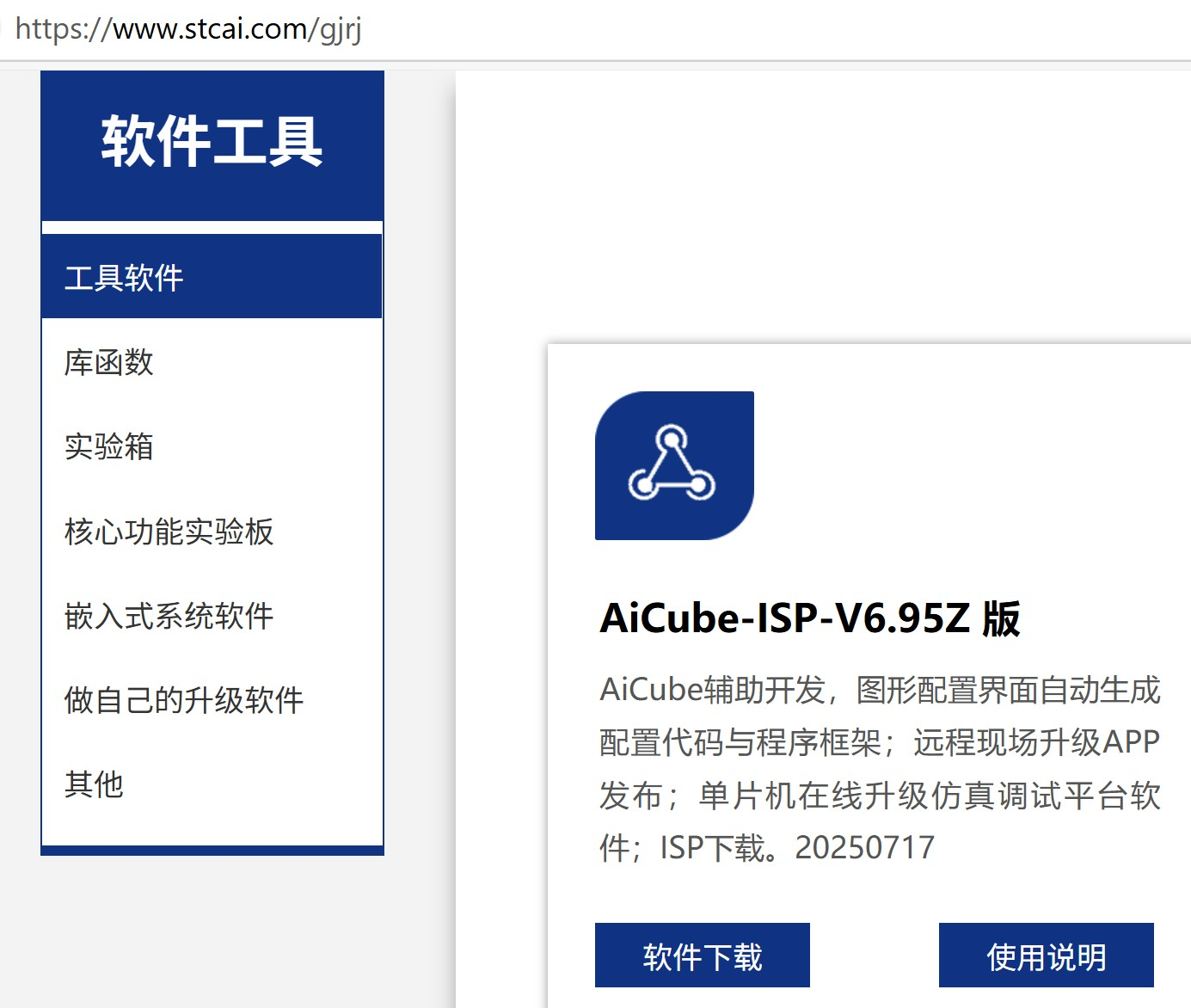Click the browser address bar URL
The width and height of the screenshot is (1191, 1008).
coord(191,30)
